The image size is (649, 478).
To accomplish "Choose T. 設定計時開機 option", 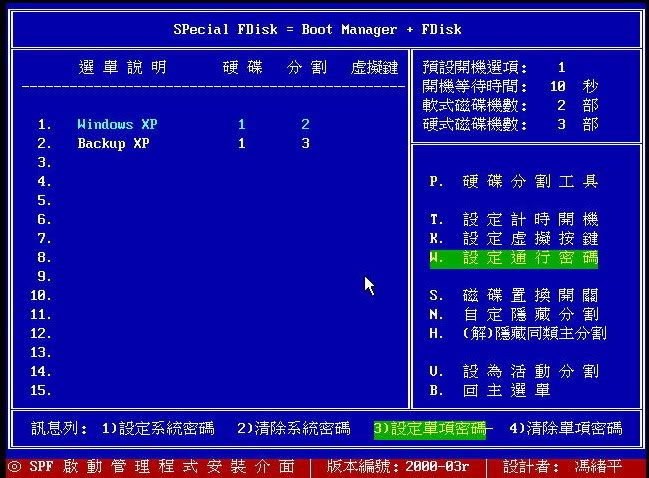I will [514, 219].
